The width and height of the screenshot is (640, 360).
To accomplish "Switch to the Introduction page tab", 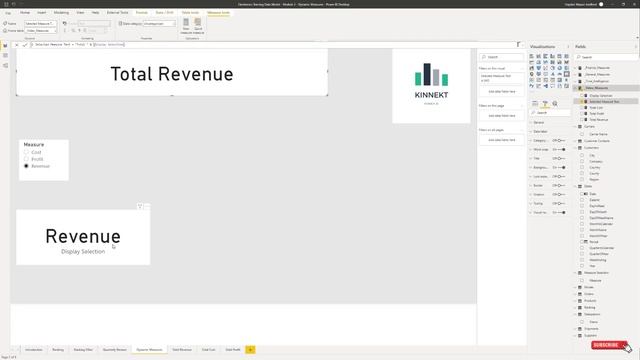I will tap(34, 350).
